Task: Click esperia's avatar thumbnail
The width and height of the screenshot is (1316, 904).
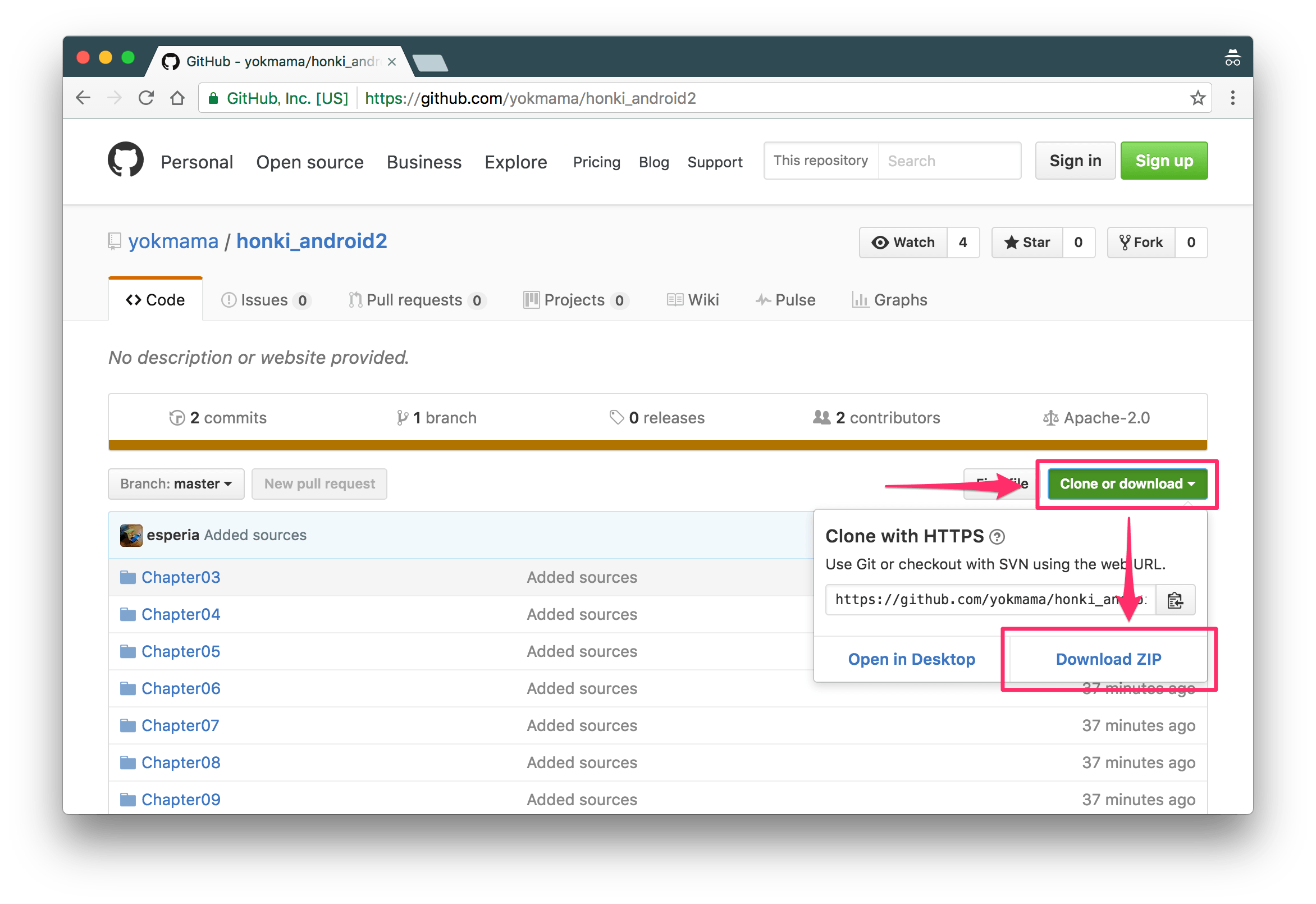Action: click(131, 535)
